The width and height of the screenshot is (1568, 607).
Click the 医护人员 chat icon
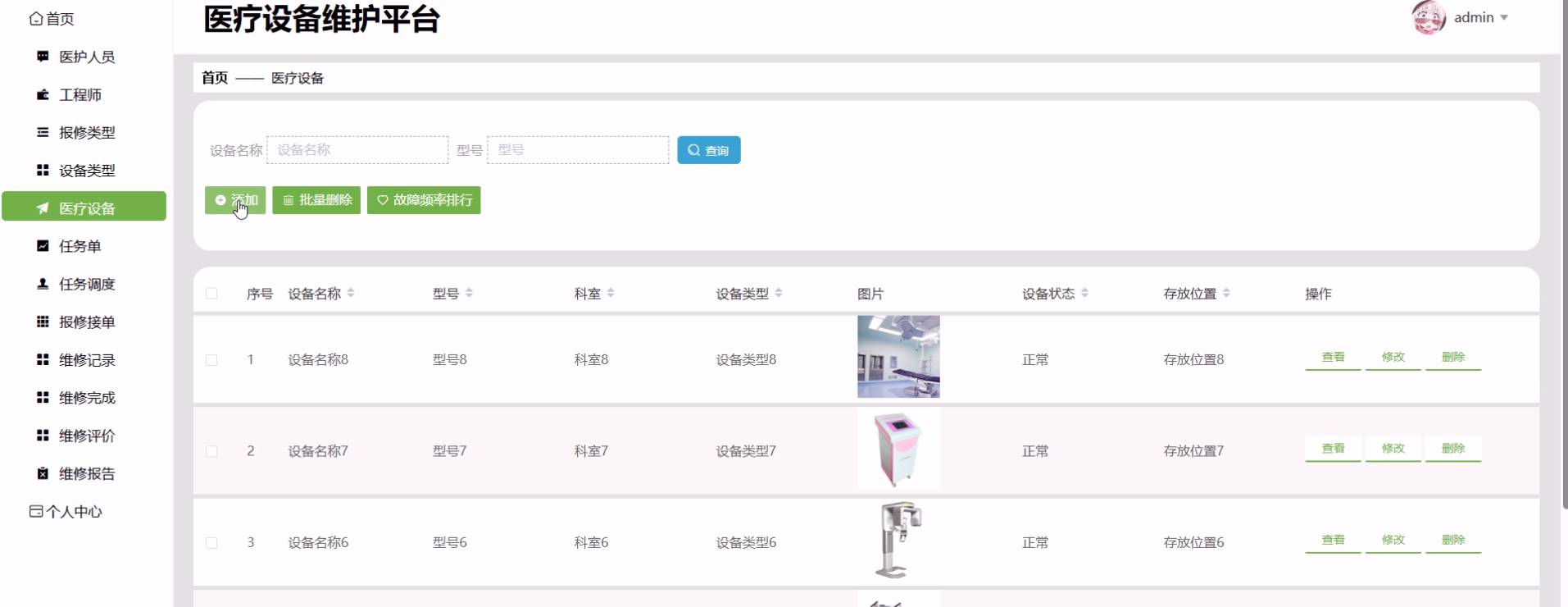(x=43, y=57)
